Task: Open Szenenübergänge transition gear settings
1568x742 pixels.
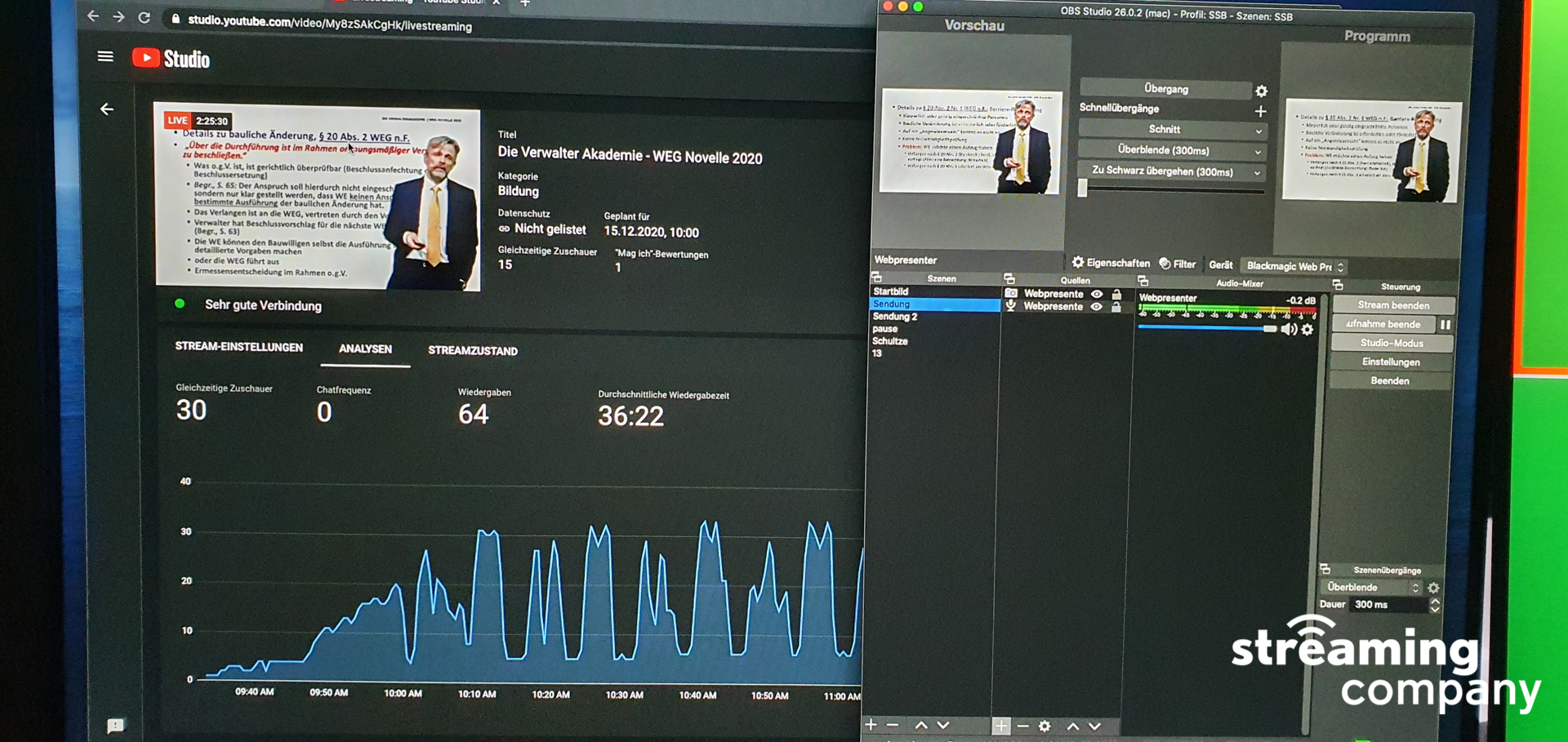Action: 1433,588
